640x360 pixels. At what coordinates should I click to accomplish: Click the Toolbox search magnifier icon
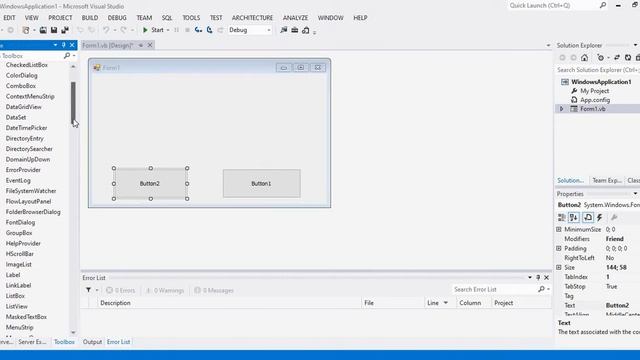click(x=67, y=56)
